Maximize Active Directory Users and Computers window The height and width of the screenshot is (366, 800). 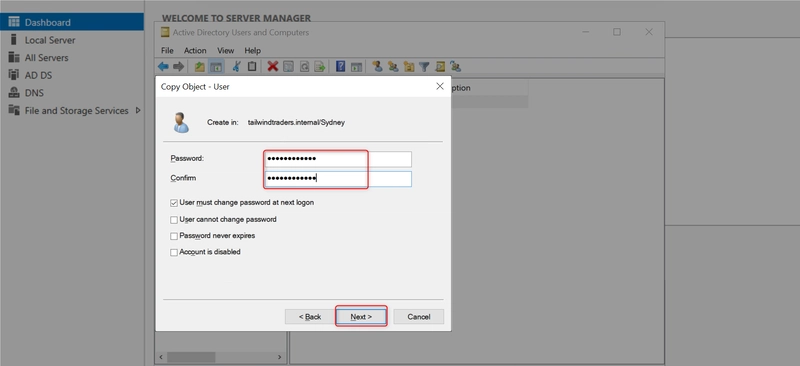pos(617,32)
